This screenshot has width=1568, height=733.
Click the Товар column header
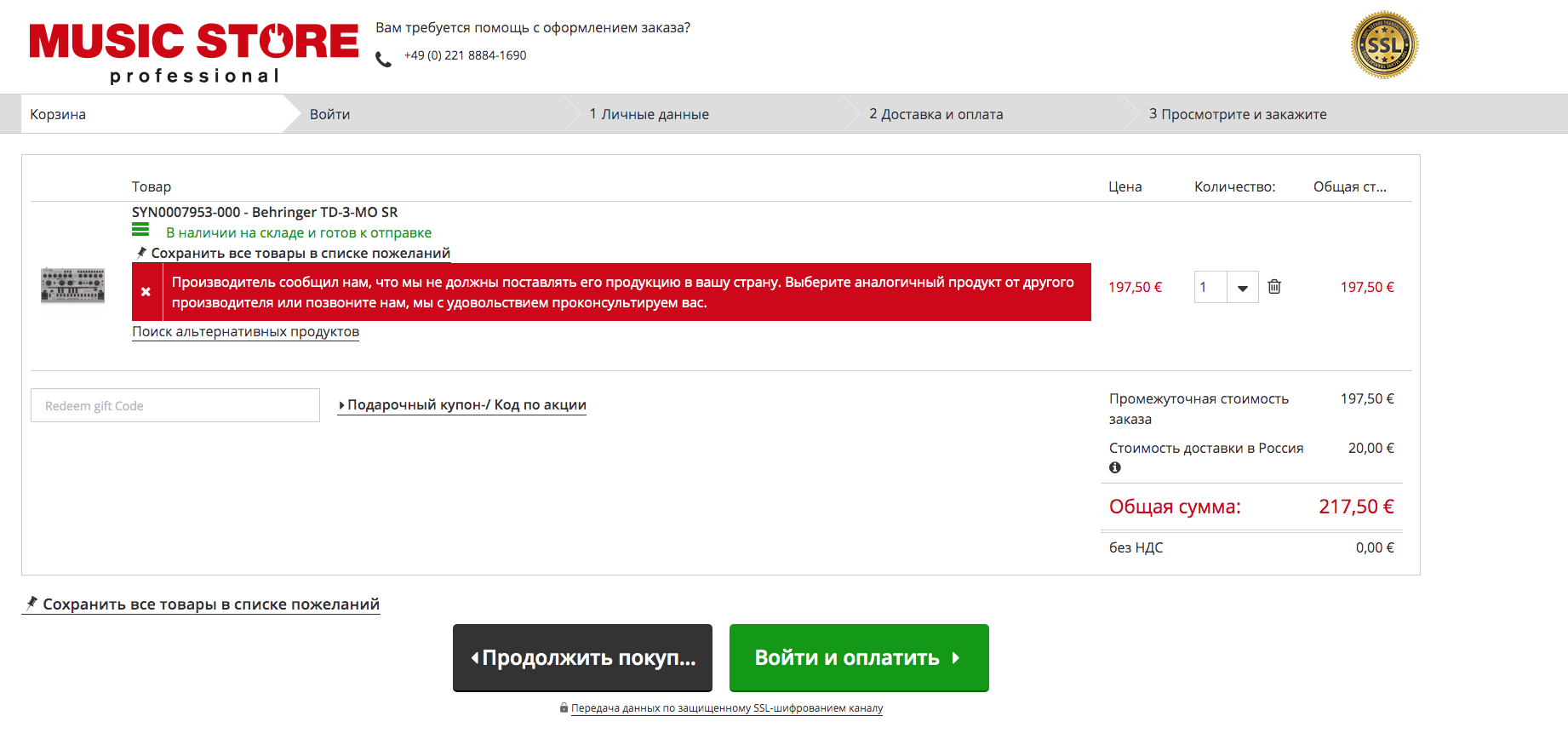pyautogui.click(x=152, y=186)
